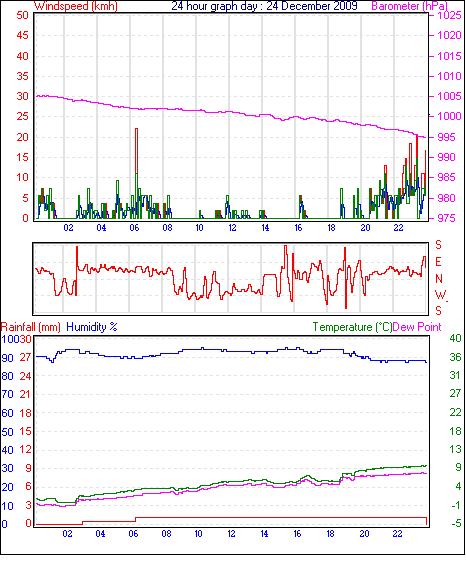This screenshot has height=566, width=466.
Task: Click the N wind direction label
Action: (x=439, y=279)
